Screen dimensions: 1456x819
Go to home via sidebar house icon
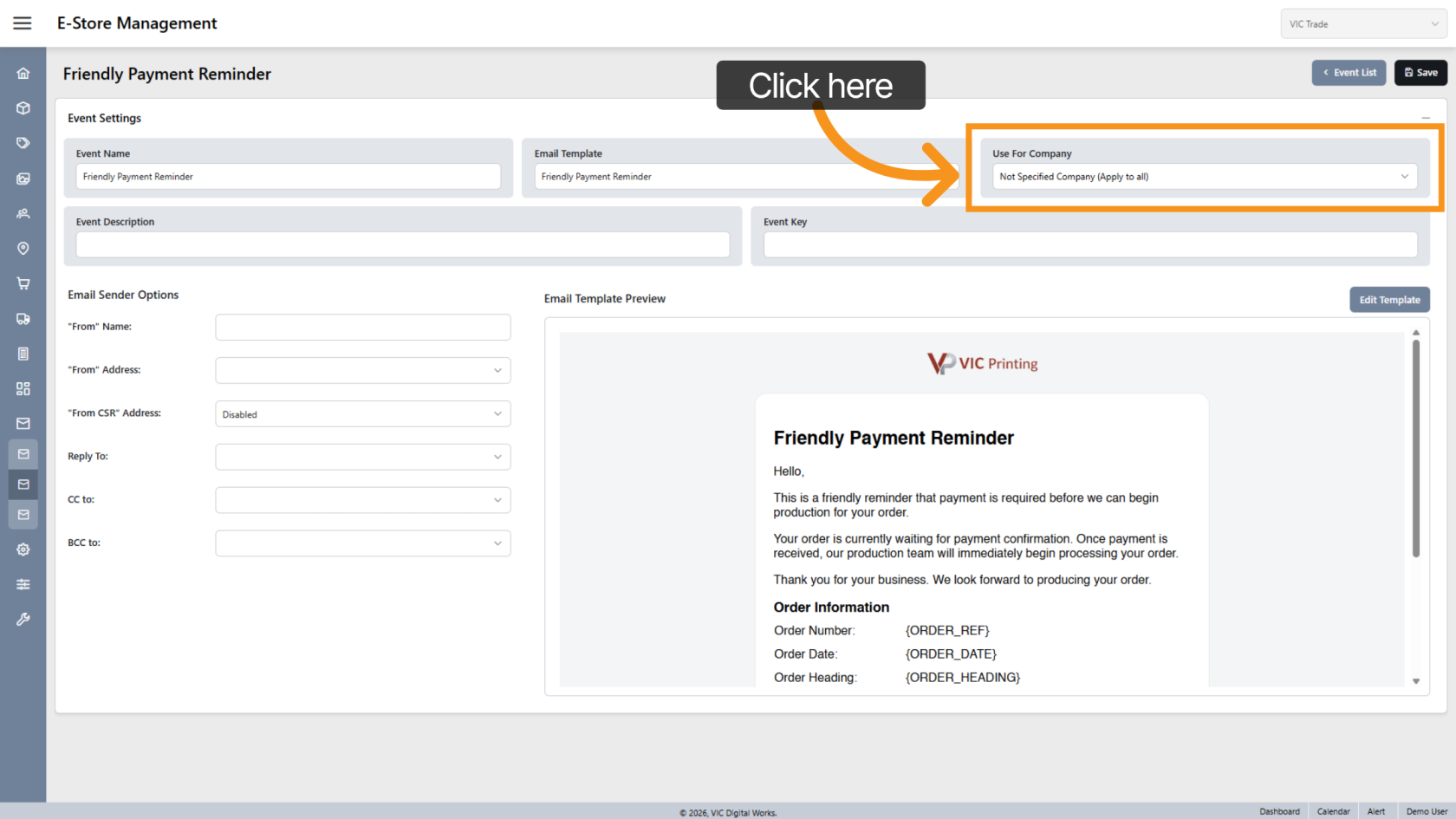(23, 74)
